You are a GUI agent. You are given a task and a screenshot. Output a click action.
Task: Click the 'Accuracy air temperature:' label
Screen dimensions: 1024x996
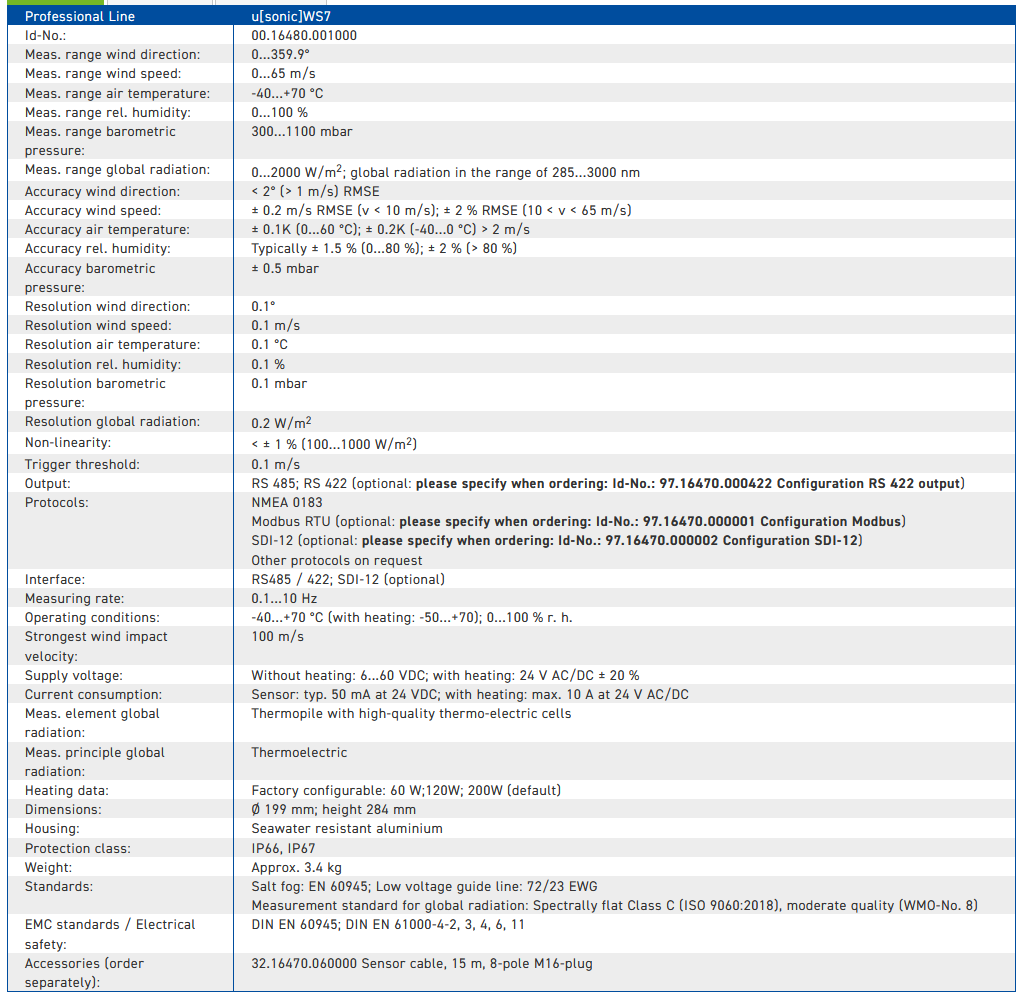[x=107, y=229]
